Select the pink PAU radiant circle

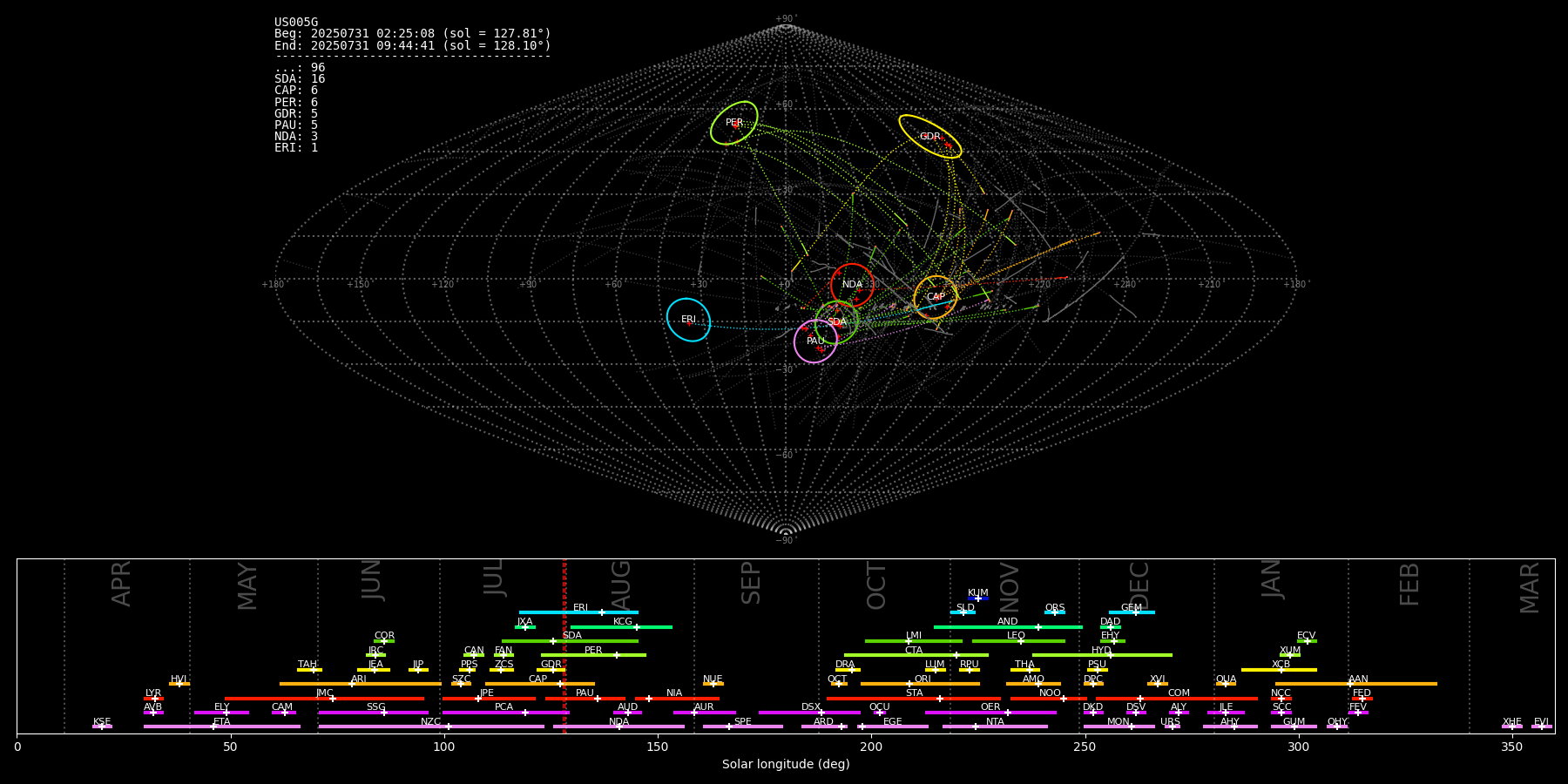coord(815,341)
